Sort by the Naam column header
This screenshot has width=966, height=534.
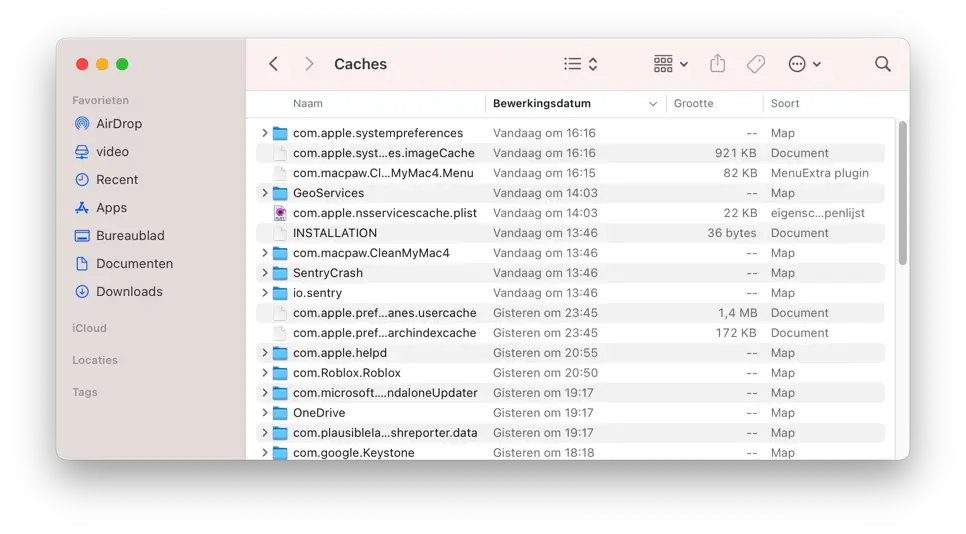[307, 103]
